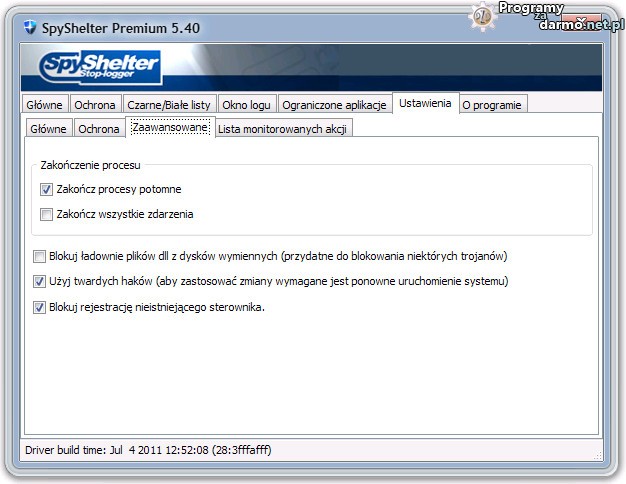Enable Zakończ wszystkie zdarzenia checkbox
The image size is (626, 484).
[x=46, y=213]
